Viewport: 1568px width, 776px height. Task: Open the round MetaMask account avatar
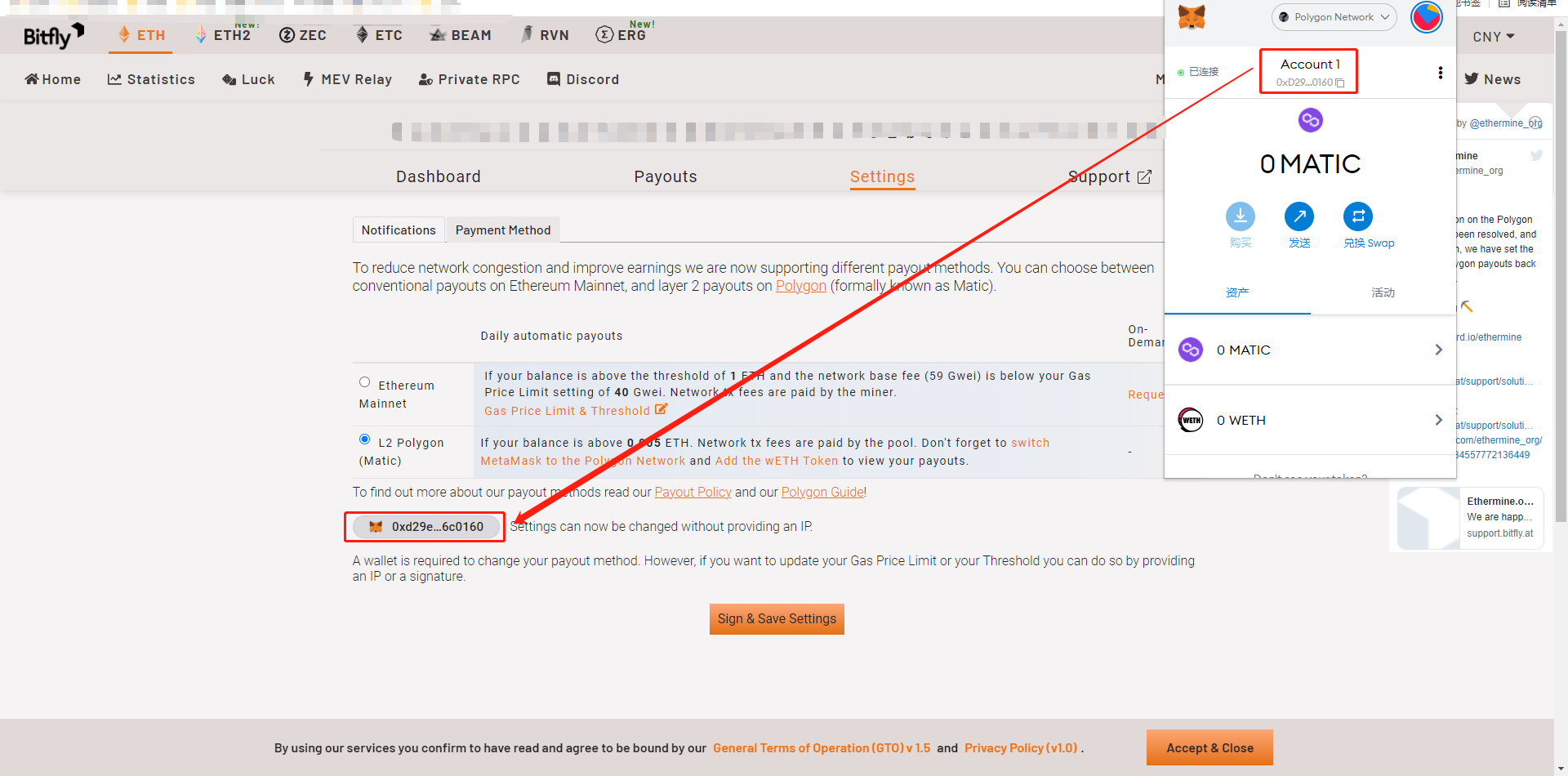point(1427,17)
